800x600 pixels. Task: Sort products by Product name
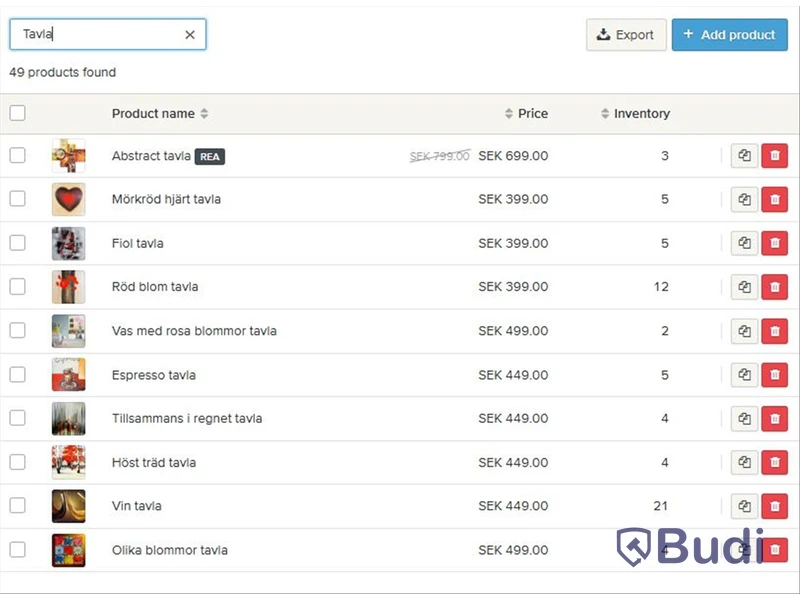click(x=160, y=113)
